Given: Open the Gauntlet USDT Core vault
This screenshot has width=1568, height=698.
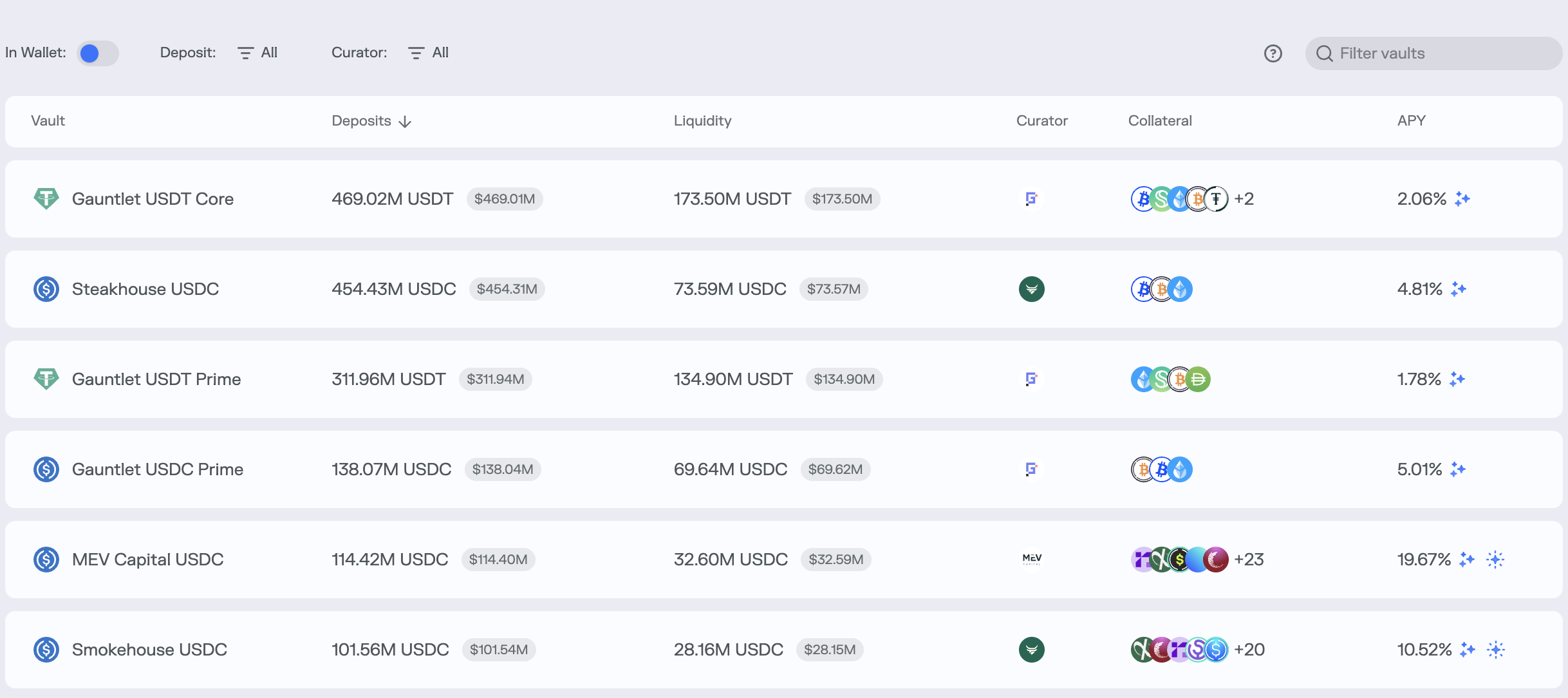Looking at the screenshot, I should [x=153, y=199].
